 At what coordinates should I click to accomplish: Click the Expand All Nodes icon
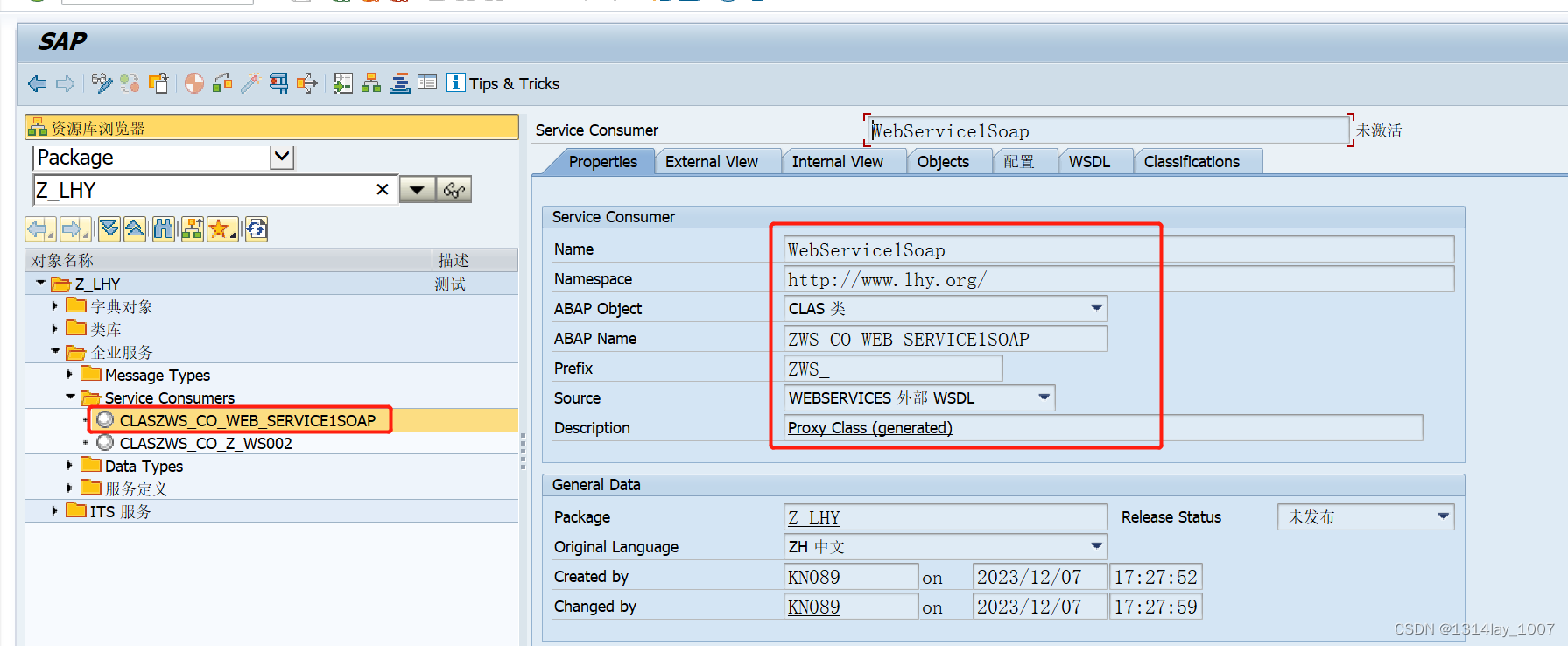coord(109,229)
